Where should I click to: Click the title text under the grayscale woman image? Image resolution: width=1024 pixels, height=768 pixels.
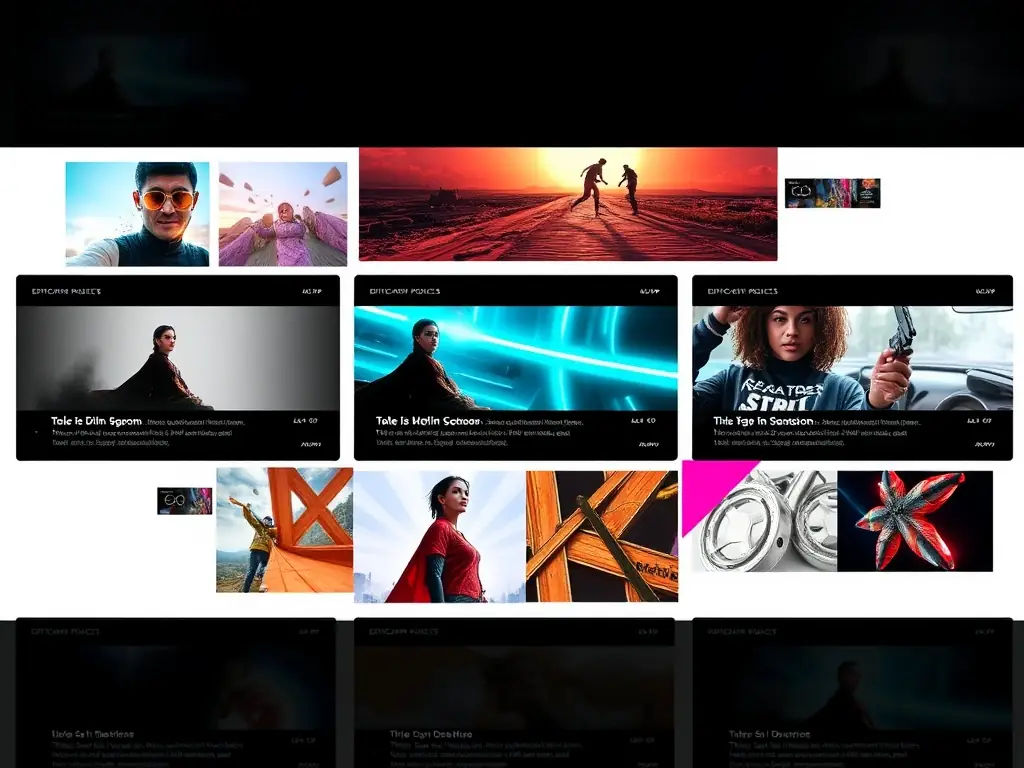click(96, 421)
